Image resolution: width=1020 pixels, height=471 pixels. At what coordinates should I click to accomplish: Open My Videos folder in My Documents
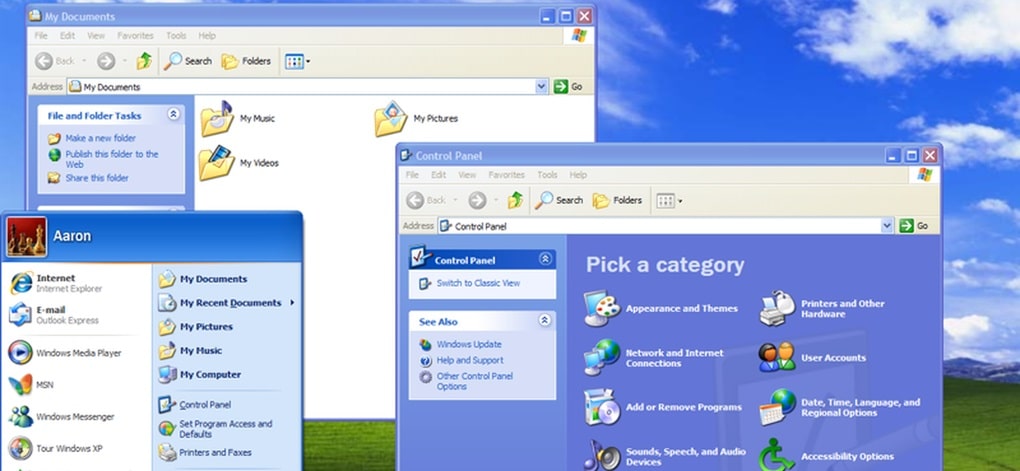[239, 163]
